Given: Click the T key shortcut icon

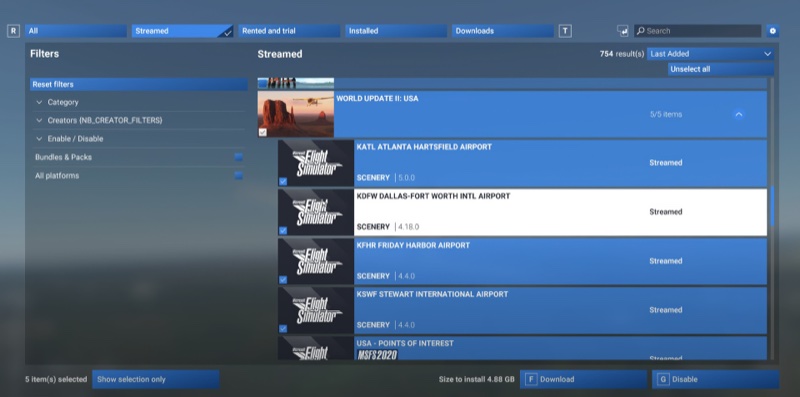Looking at the screenshot, I should coord(565,31).
